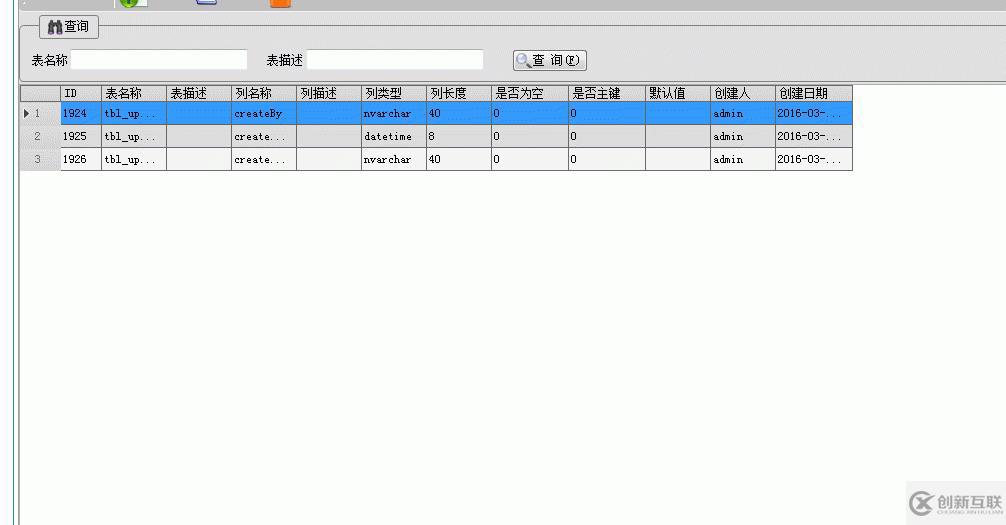This screenshot has width=1006, height=525.
Task: Click the datetime type cell
Action: click(394, 137)
